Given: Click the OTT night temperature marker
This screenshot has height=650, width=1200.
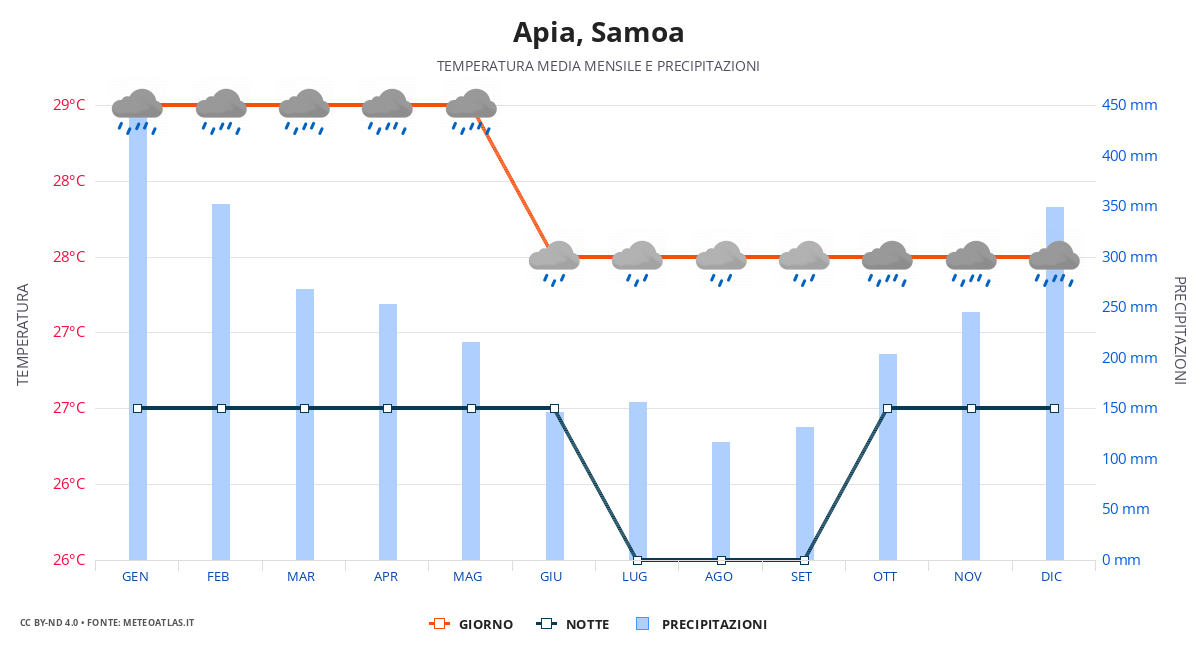Looking at the screenshot, I should click(887, 408).
